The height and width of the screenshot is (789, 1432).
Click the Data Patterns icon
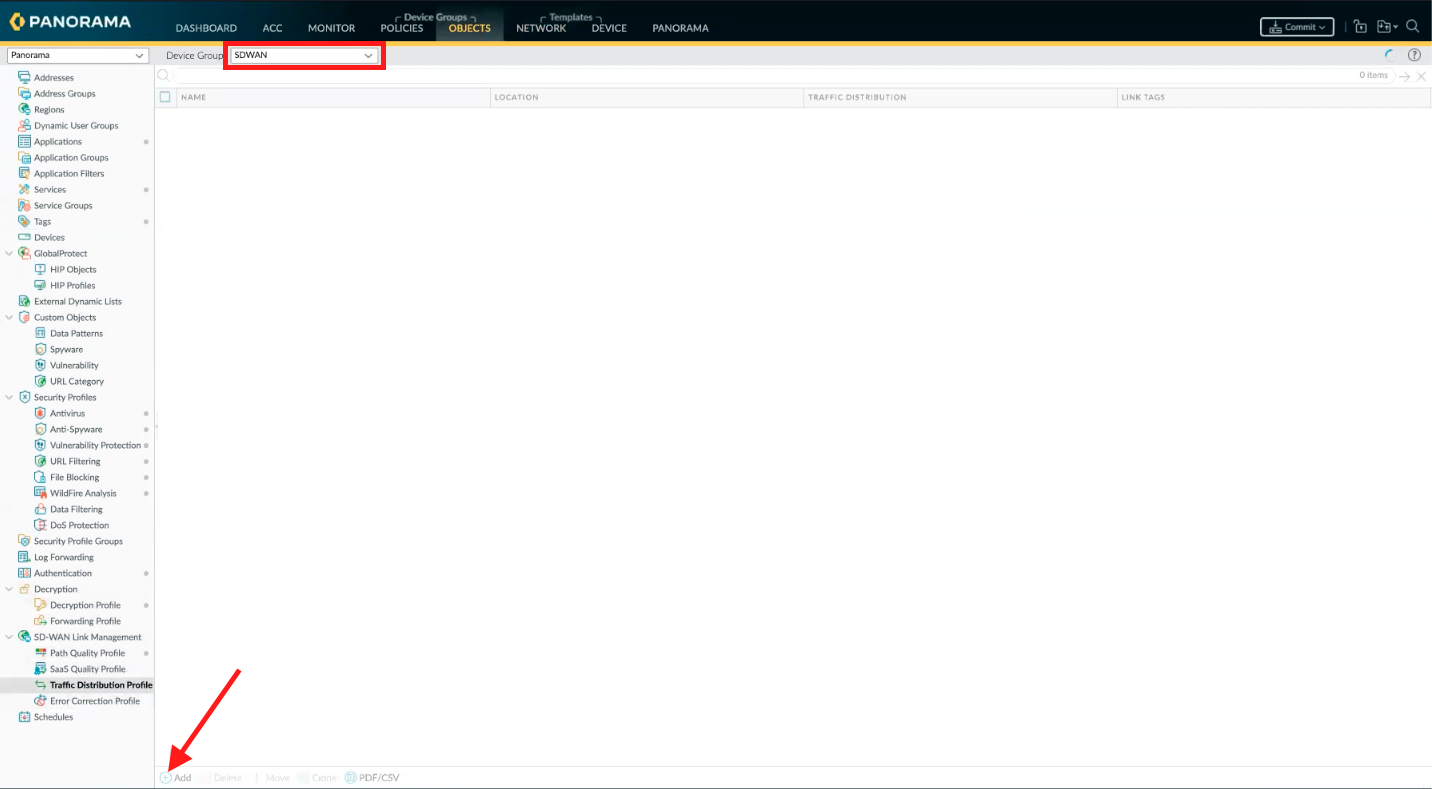tap(41, 333)
